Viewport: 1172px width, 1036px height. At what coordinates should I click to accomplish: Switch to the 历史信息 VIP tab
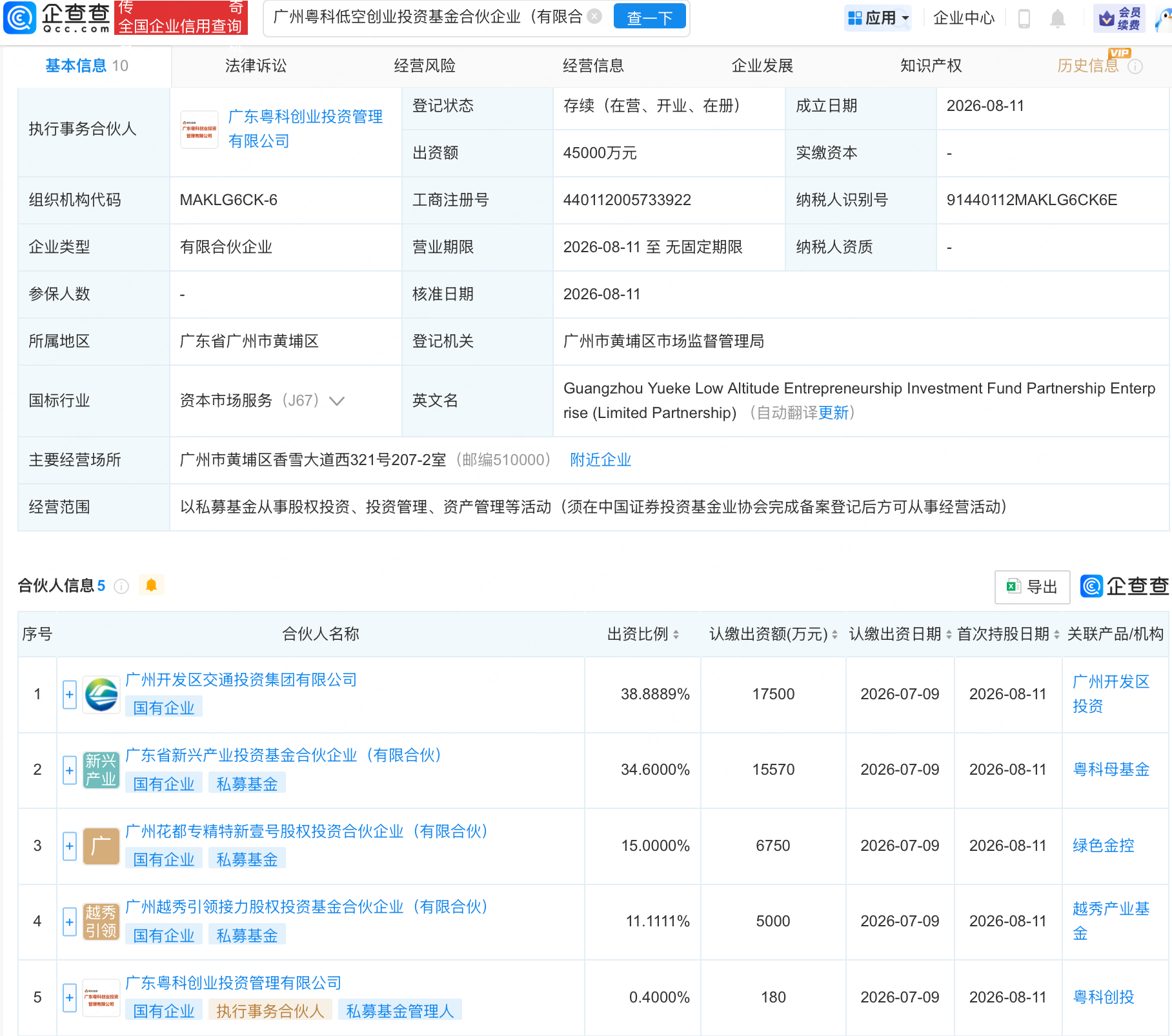(x=1087, y=66)
